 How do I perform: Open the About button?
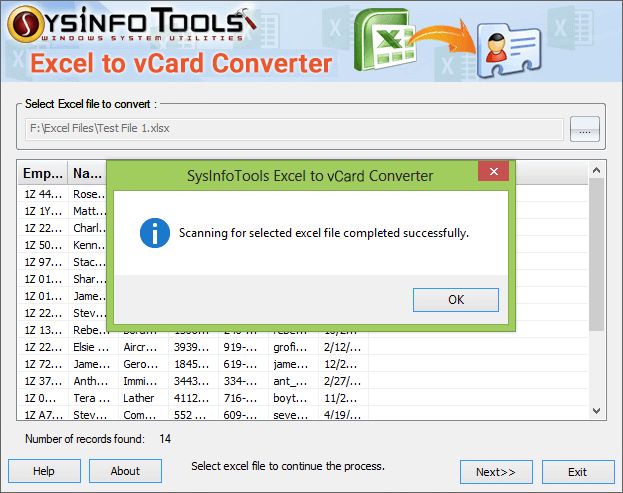[125, 471]
